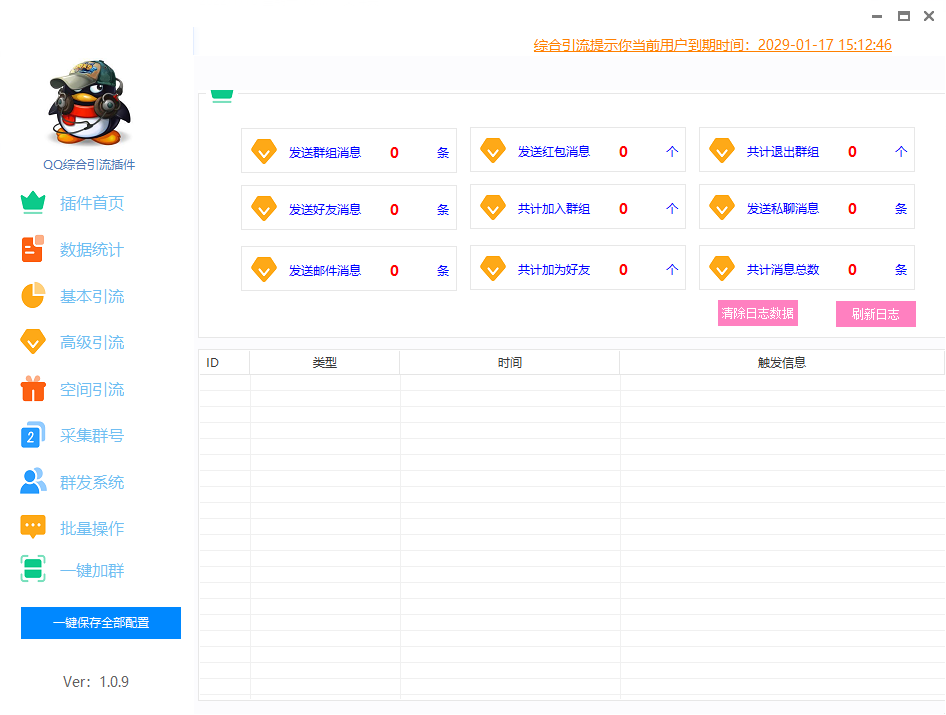Click the blue people icon for 群发系统
Screen dimensions: 946x715
pyautogui.click(x=33, y=481)
